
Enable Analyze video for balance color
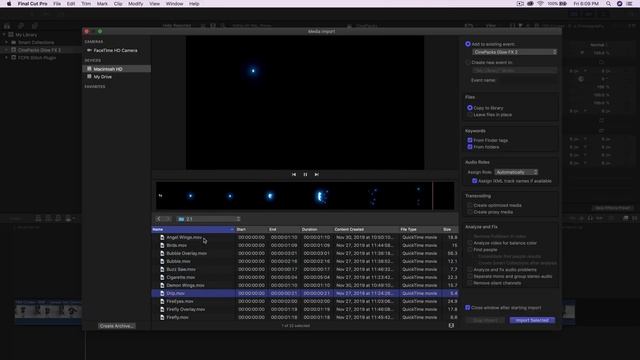click(x=470, y=243)
